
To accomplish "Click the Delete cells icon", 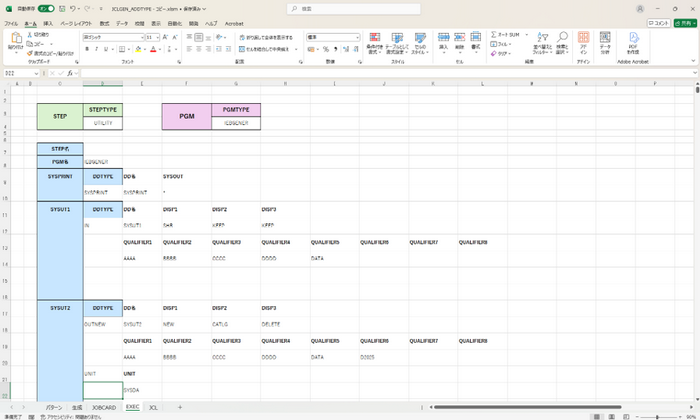I will 459,37.
